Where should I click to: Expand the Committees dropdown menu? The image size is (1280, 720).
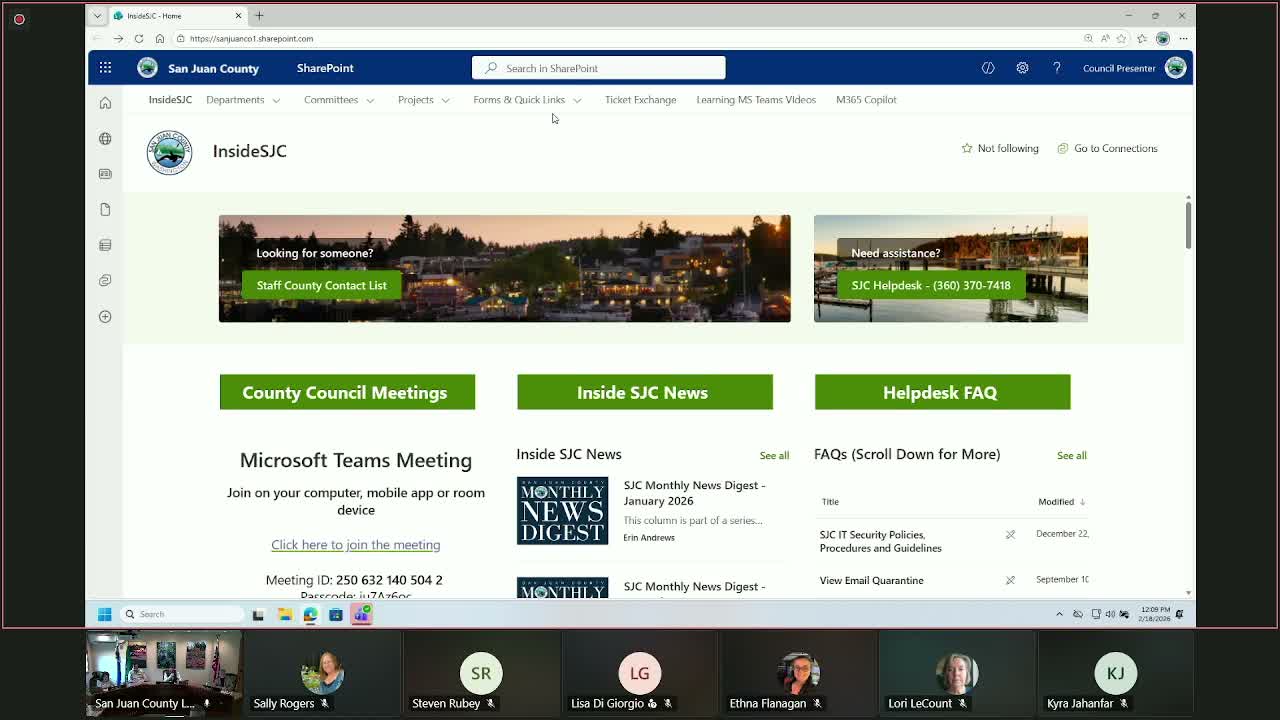[x=338, y=100]
